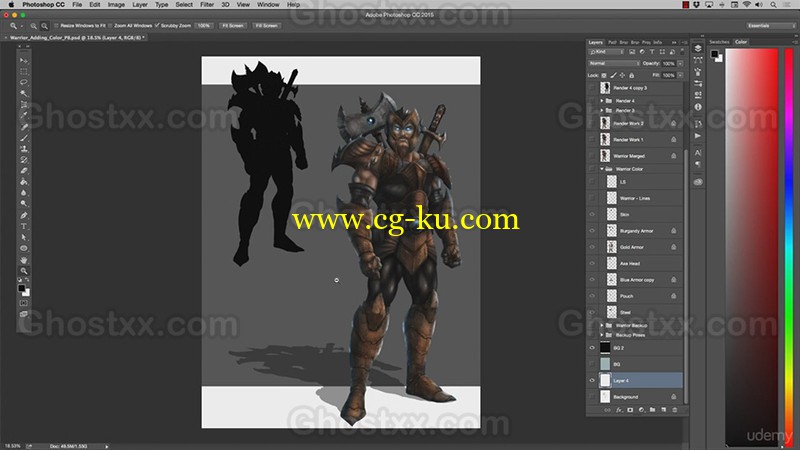The height and width of the screenshot is (450, 800).
Task: Uncheck the Scrubby Zoom checkbox
Action: click(157, 26)
